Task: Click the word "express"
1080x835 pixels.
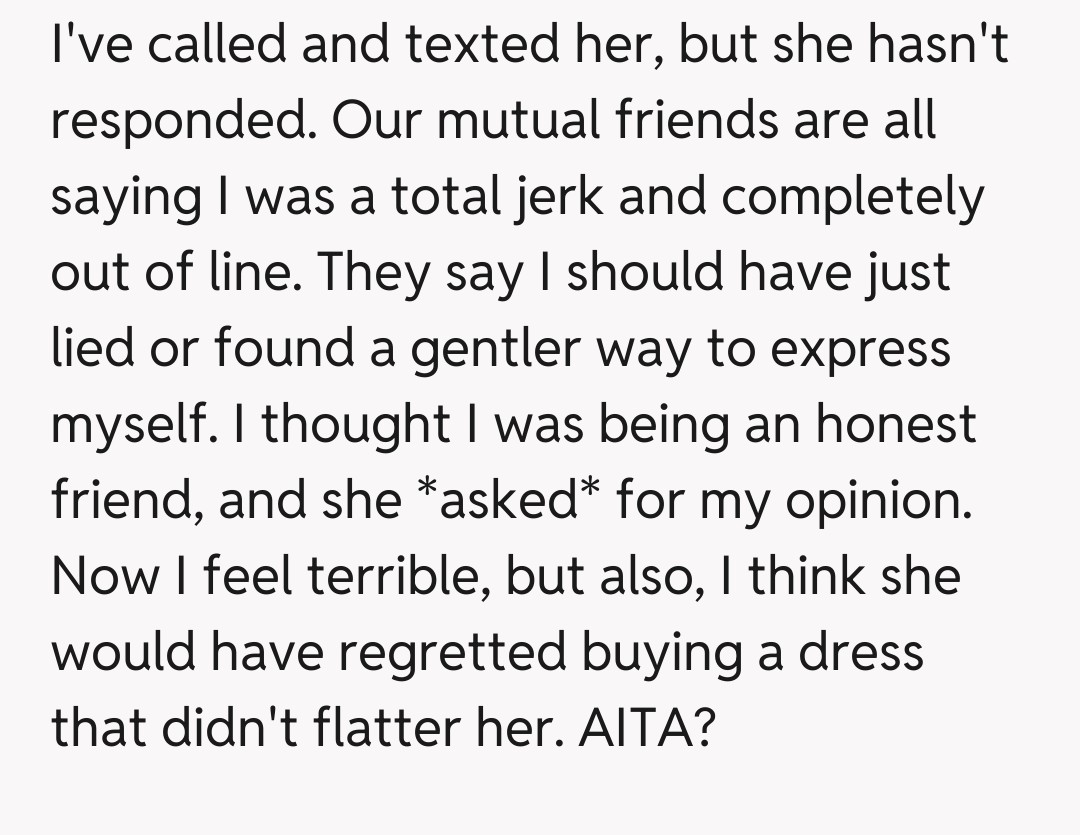Action: coord(859,349)
